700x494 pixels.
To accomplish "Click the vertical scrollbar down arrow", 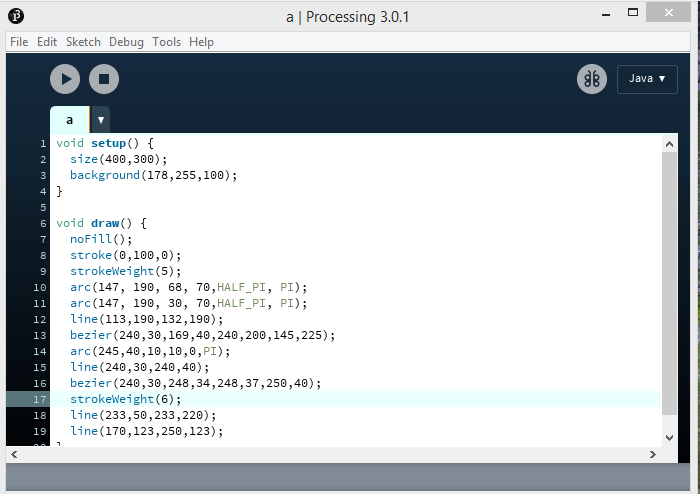I will 669,436.
